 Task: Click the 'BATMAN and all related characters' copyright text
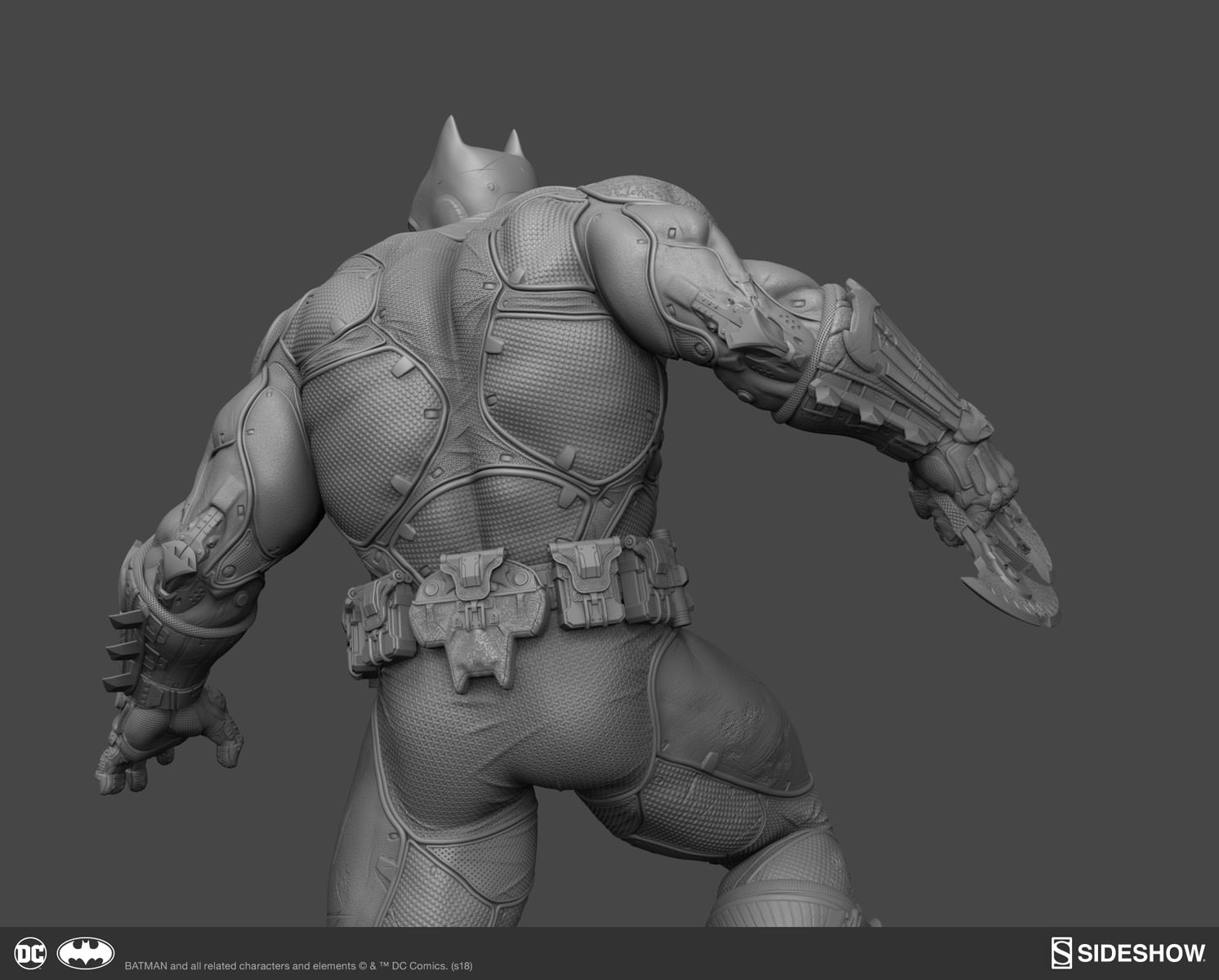coord(297,964)
